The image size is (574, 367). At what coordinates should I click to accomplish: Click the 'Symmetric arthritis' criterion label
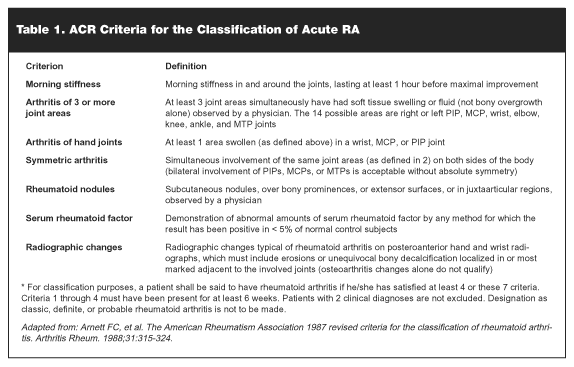pos(67,160)
